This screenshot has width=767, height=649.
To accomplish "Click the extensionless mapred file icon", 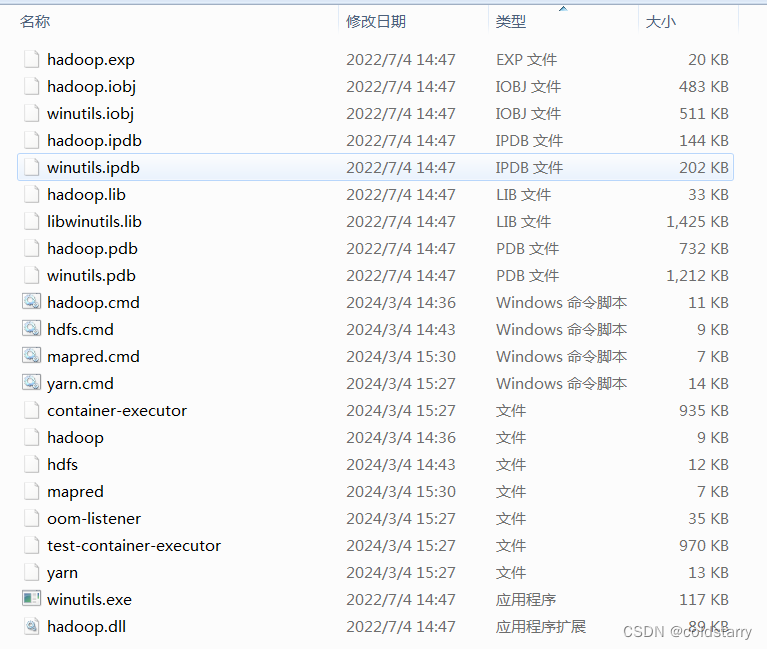I will pyautogui.click(x=32, y=491).
